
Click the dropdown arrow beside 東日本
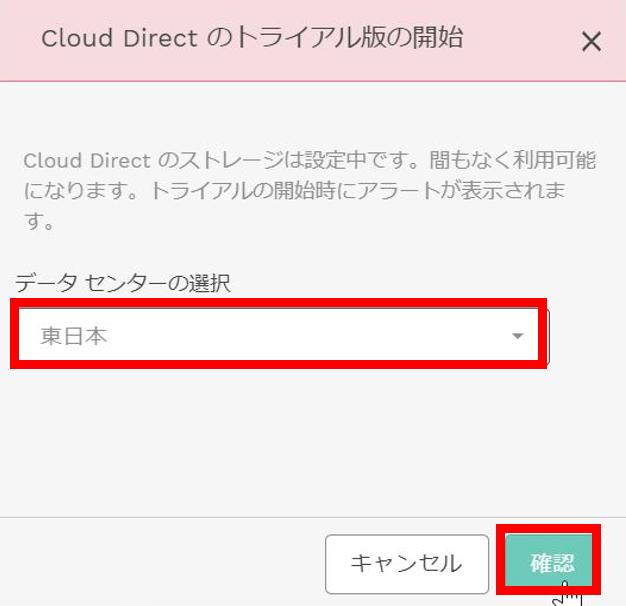pos(517,336)
